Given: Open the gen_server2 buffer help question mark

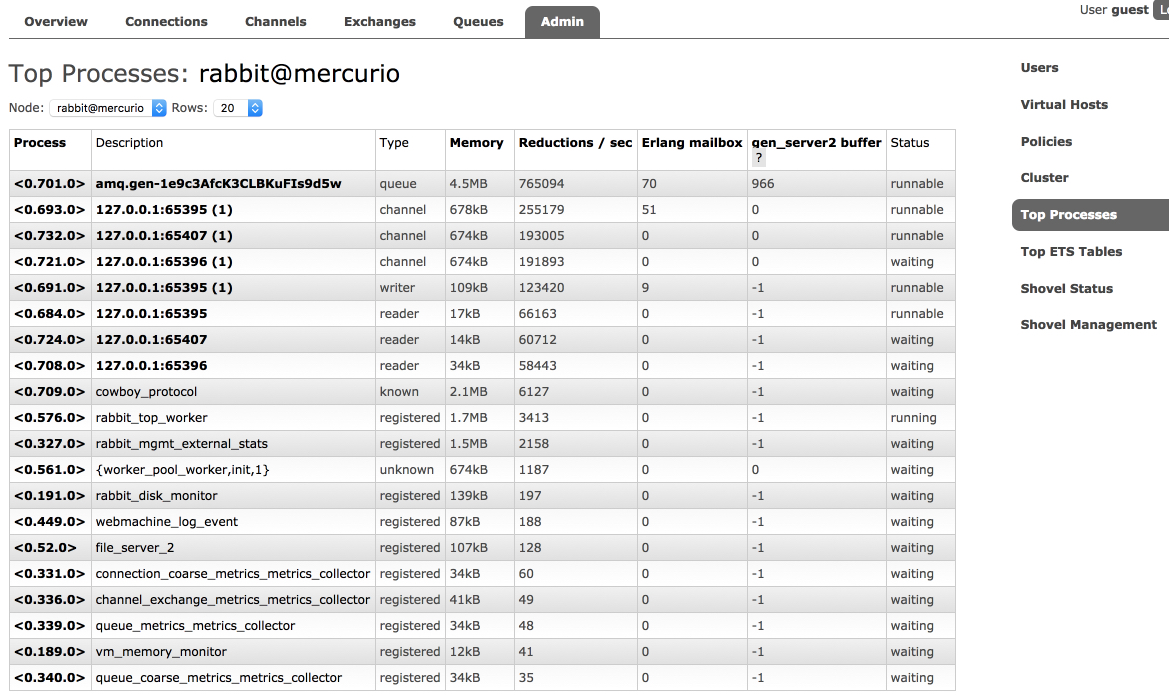Looking at the screenshot, I should point(757,158).
